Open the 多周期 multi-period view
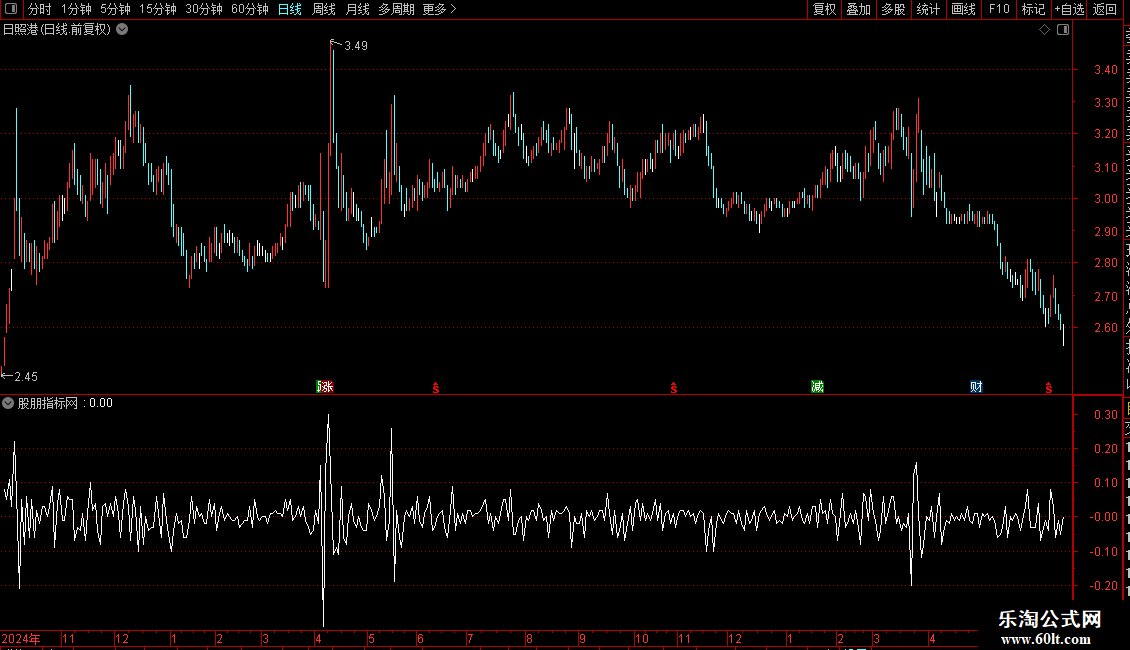The width and height of the screenshot is (1130, 650). point(396,9)
